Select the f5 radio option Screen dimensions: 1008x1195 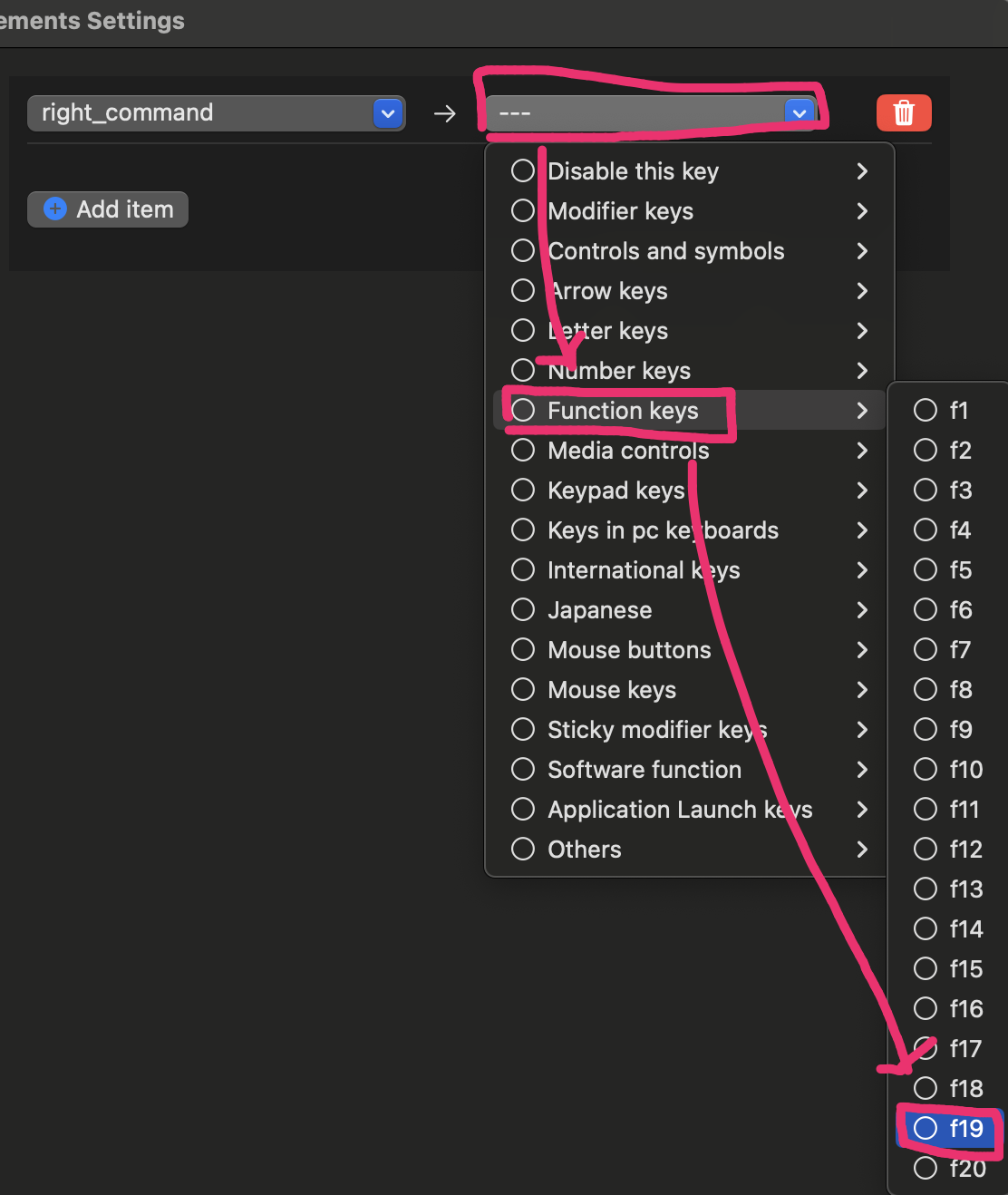[x=926, y=570]
